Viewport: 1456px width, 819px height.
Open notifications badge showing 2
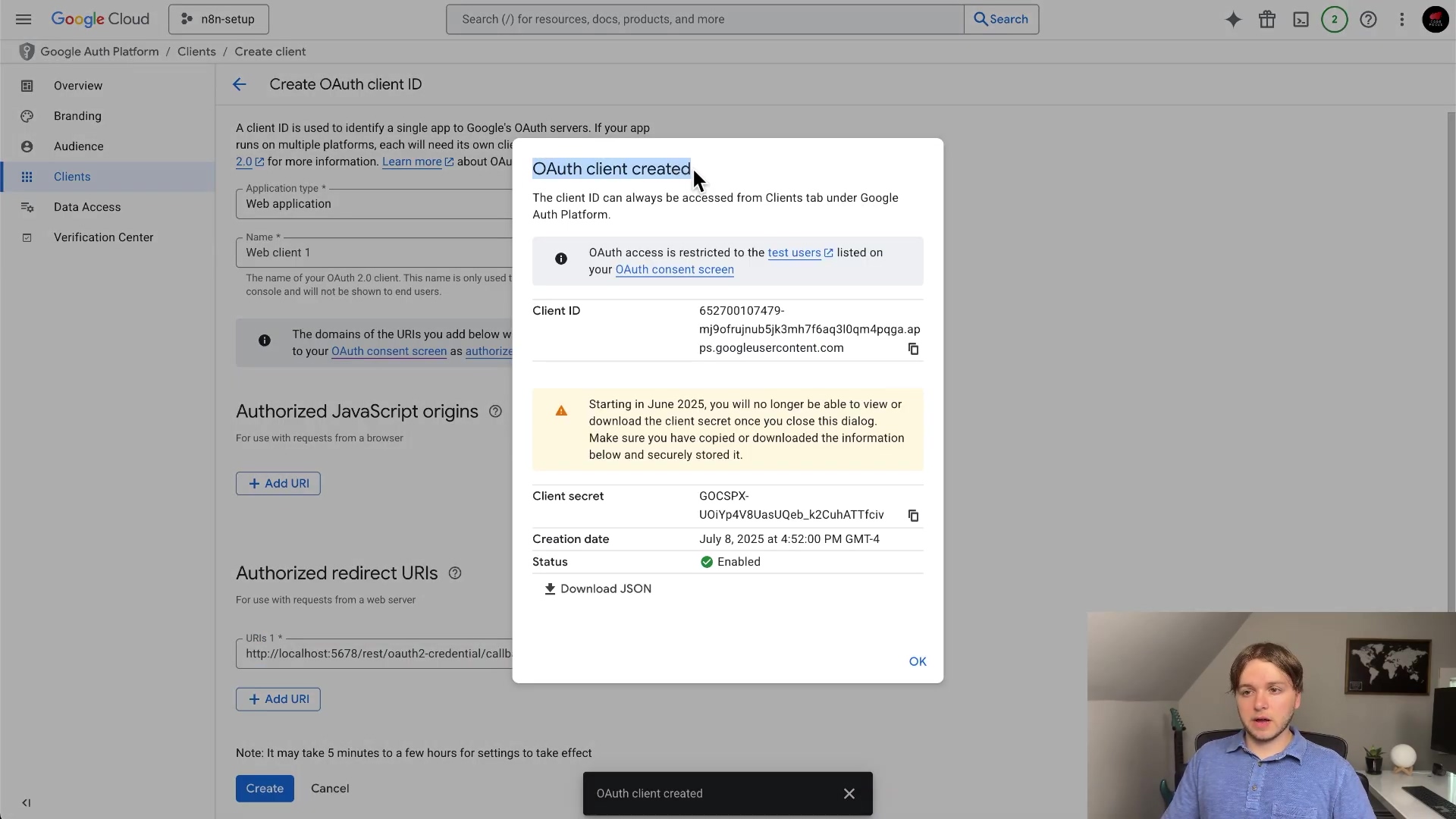[x=1335, y=19]
